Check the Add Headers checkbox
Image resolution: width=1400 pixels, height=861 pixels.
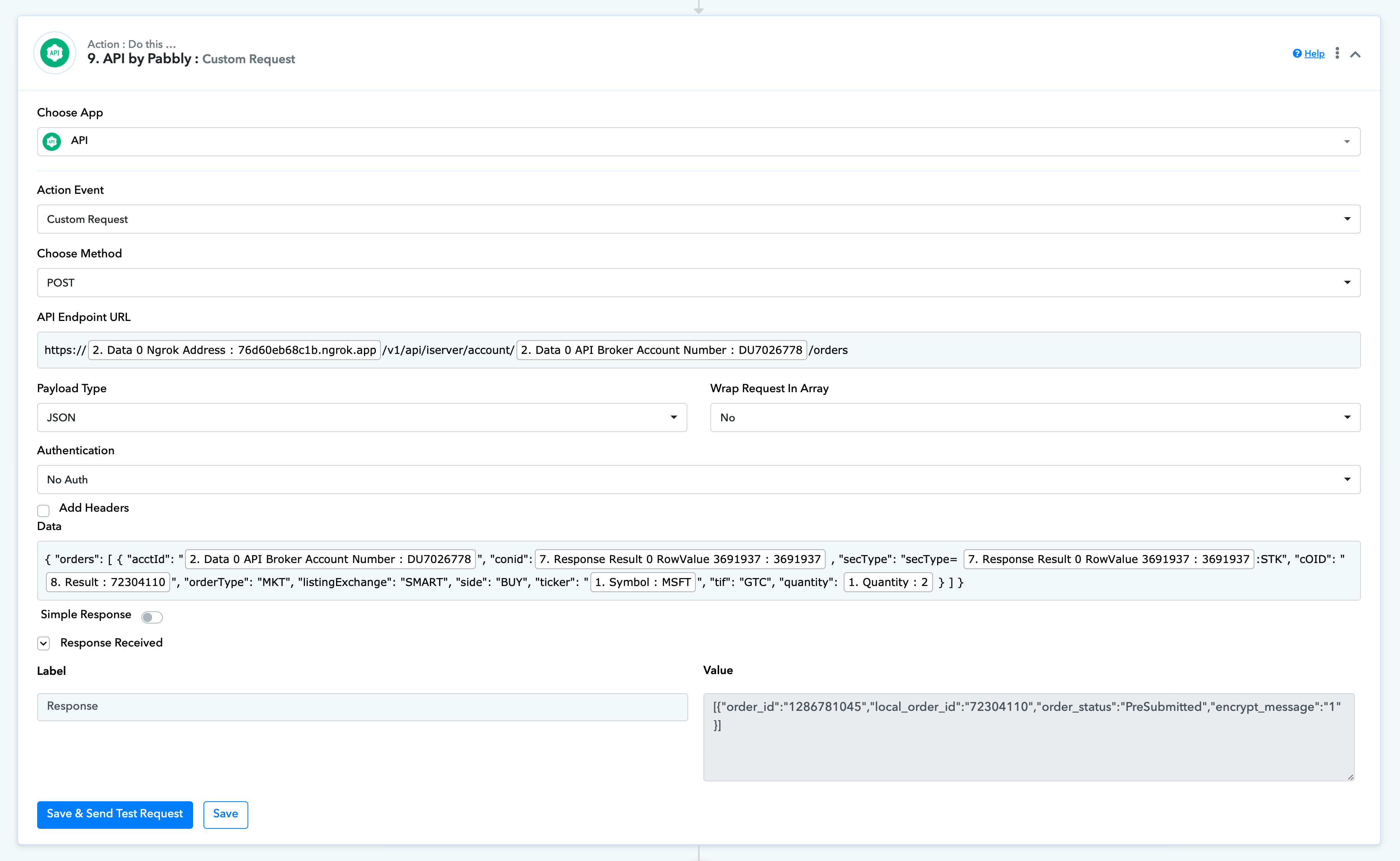[x=43, y=510]
